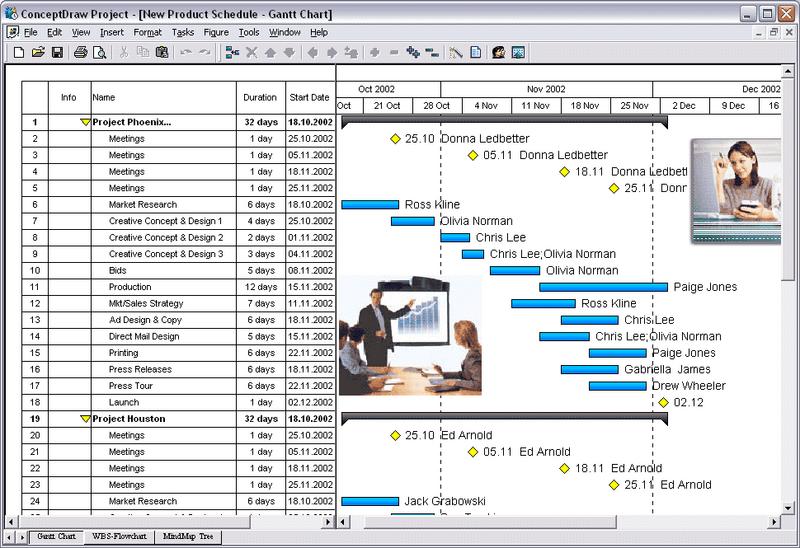The image size is (800, 548).
Task: Click the task list horizontal scrollbar right arrow
Action: pyautogui.click(x=326, y=522)
